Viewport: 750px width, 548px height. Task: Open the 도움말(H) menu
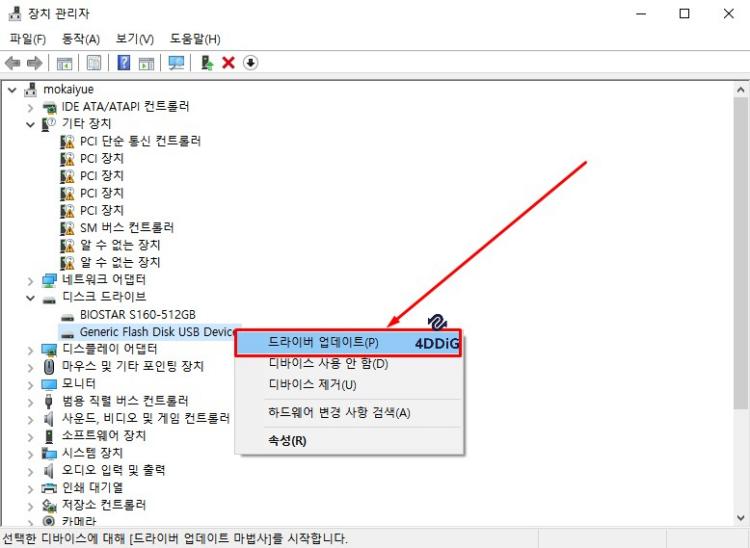tap(195, 39)
